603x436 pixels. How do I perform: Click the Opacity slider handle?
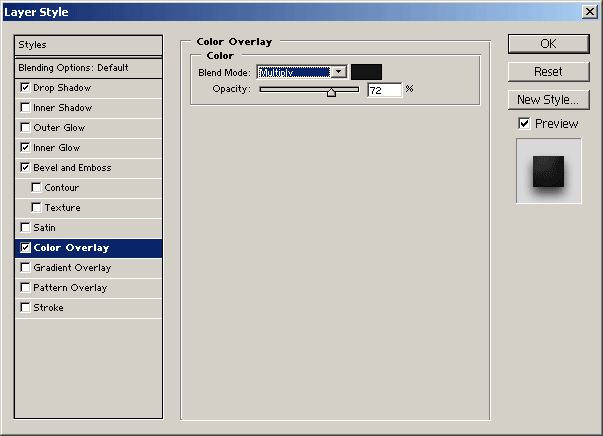click(x=331, y=92)
